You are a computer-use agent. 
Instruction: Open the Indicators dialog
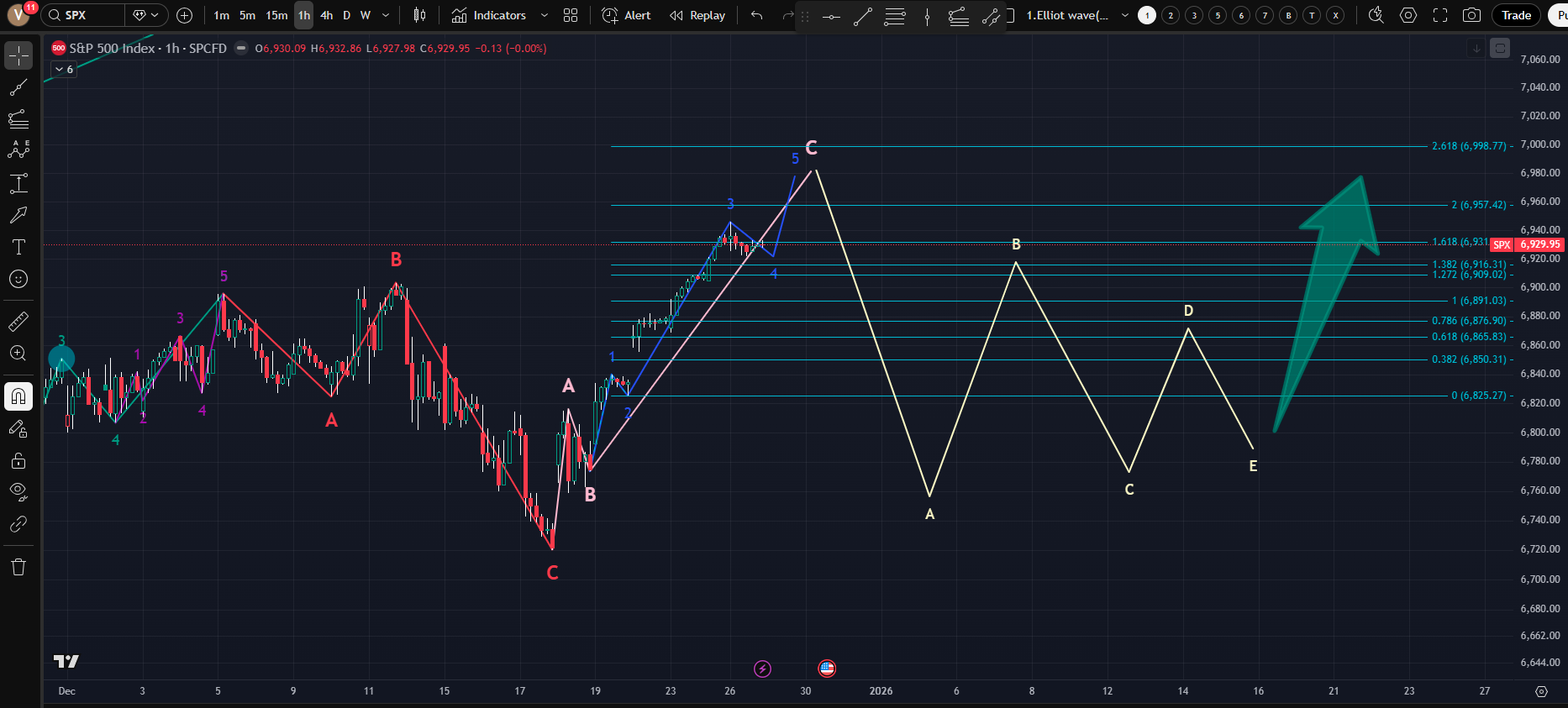pyautogui.click(x=489, y=15)
